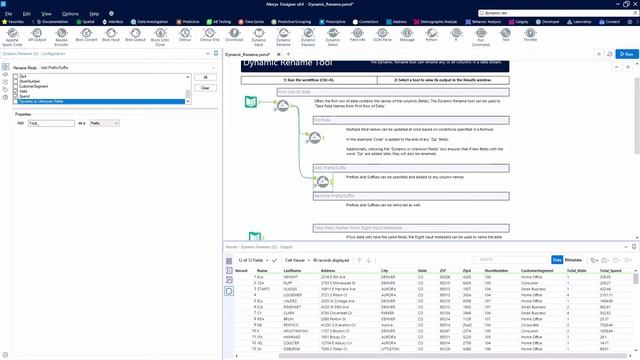Select the Dynamic Replace tool
The image size is (640, 360).
[308, 36]
